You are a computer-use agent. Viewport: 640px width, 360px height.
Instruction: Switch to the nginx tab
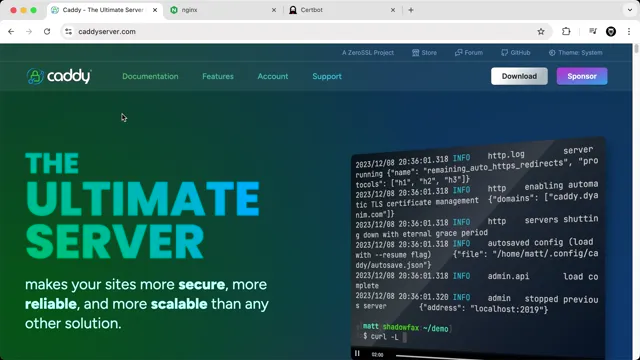[x=222, y=10]
